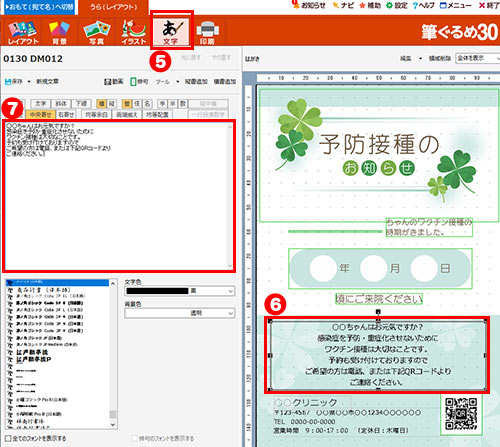Select the greeting text box on postcard
500x447 pixels.
(x=378, y=355)
